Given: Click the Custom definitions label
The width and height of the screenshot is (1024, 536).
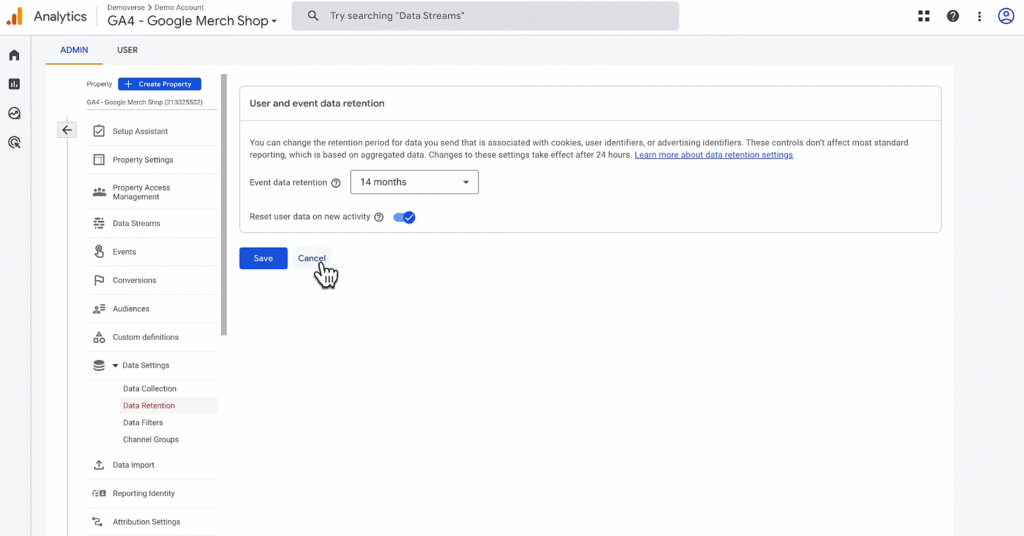Looking at the screenshot, I should [x=145, y=337].
